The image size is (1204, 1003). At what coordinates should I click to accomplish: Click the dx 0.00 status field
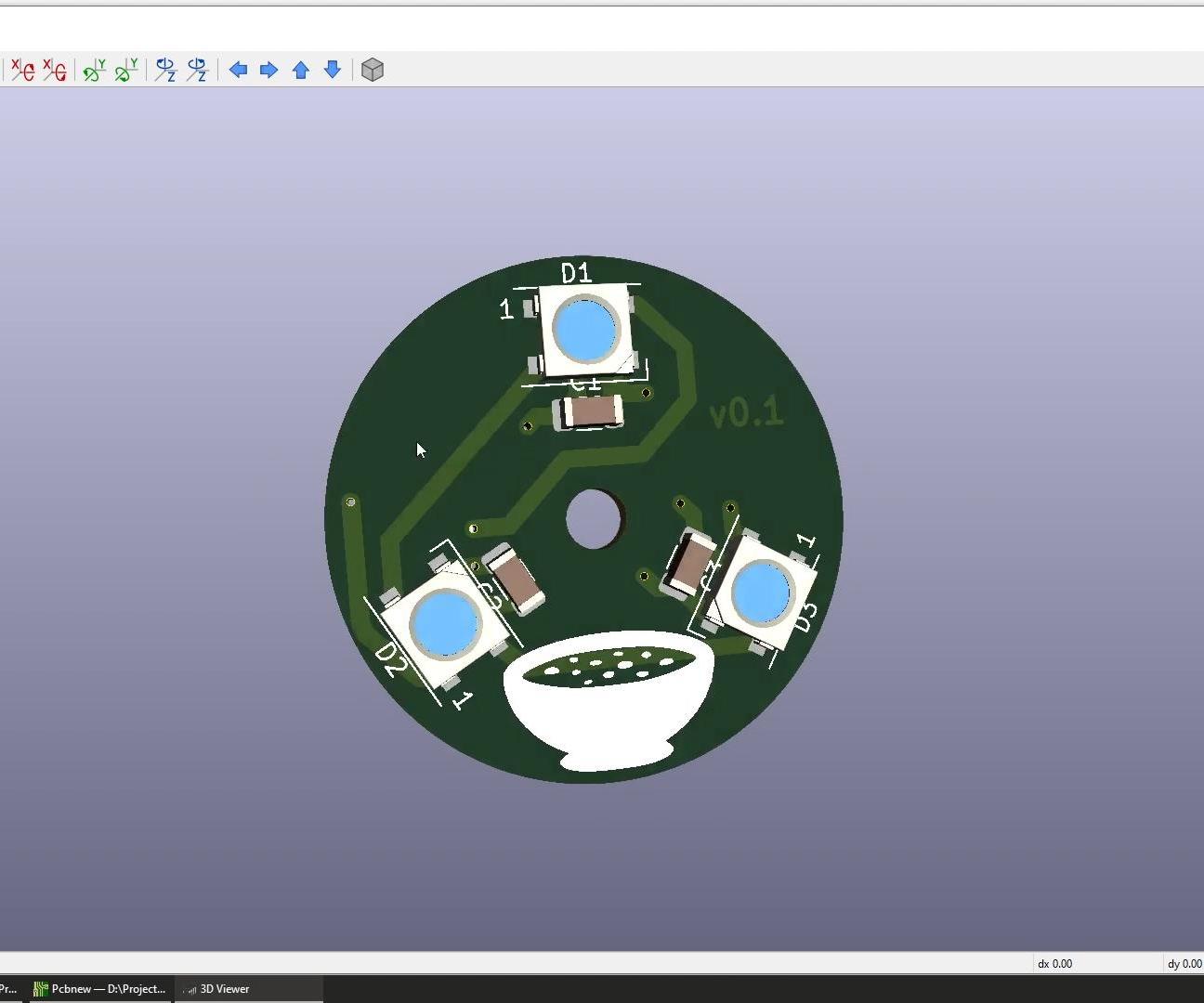click(1053, 964)
